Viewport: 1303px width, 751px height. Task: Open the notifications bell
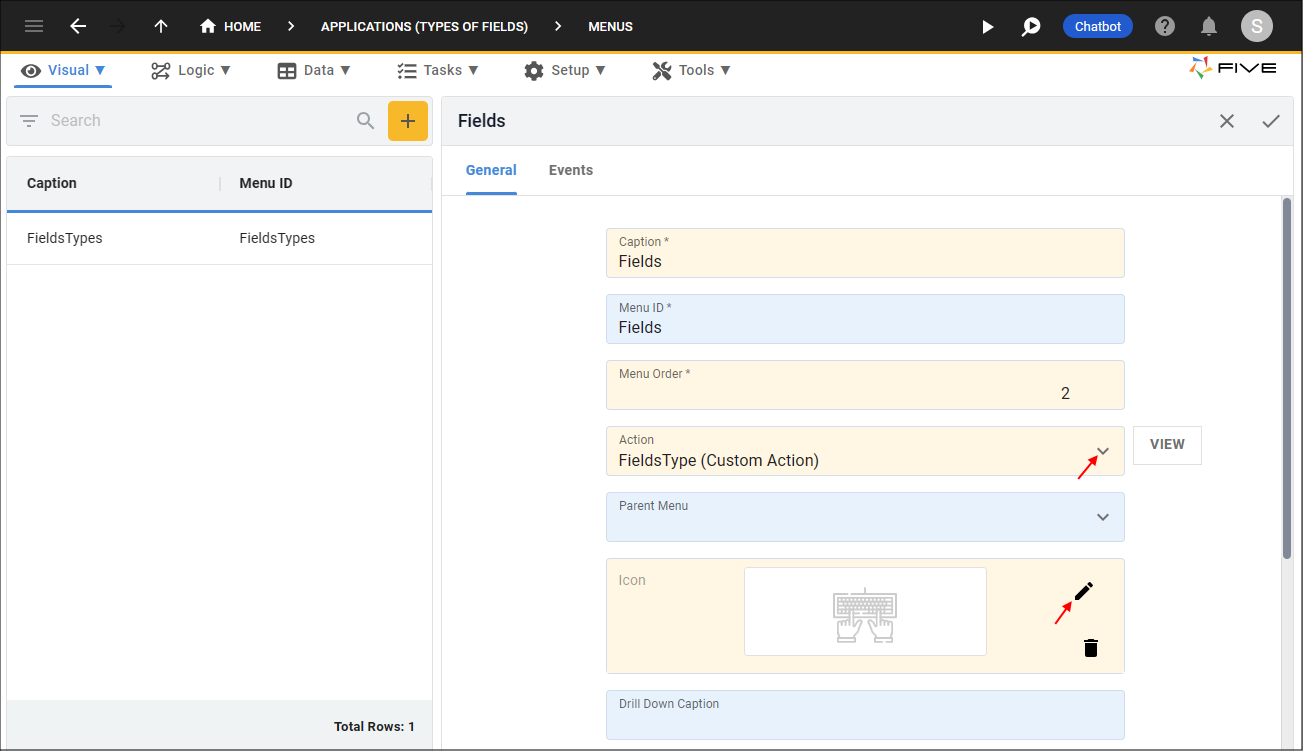(1209, 27)
